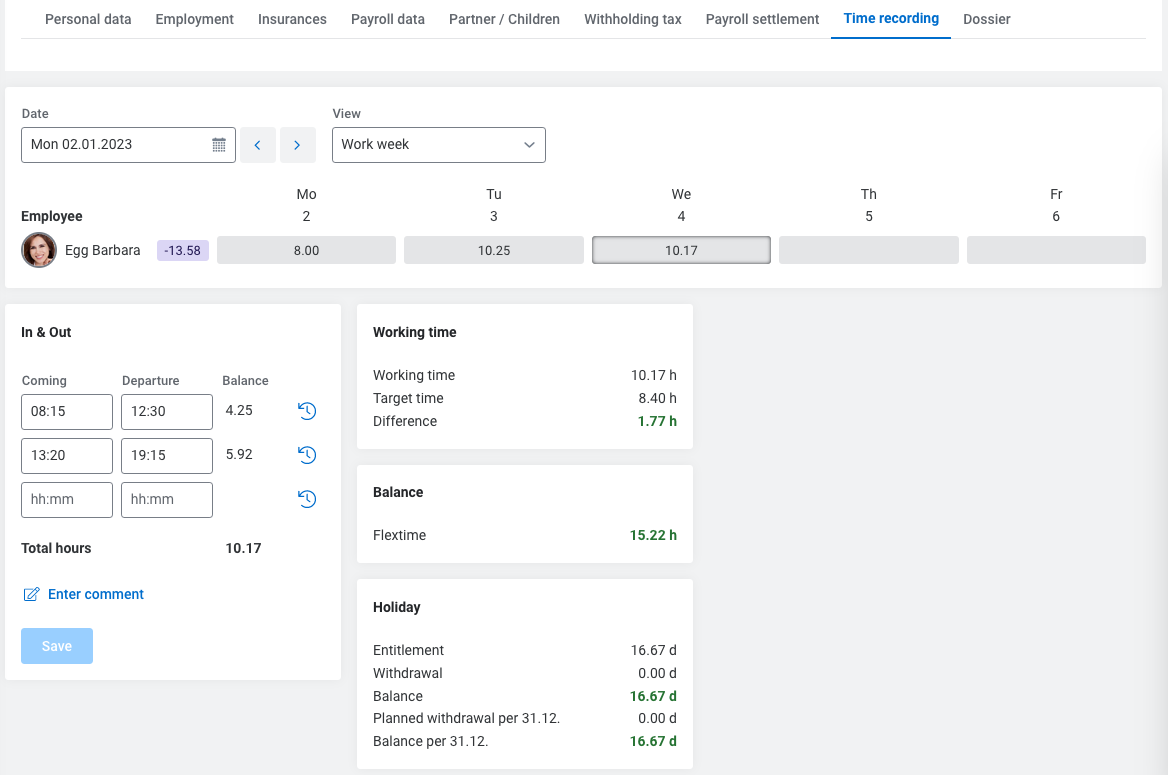
Task: Select the empty Thursday time cell
Action: [868, 250]
